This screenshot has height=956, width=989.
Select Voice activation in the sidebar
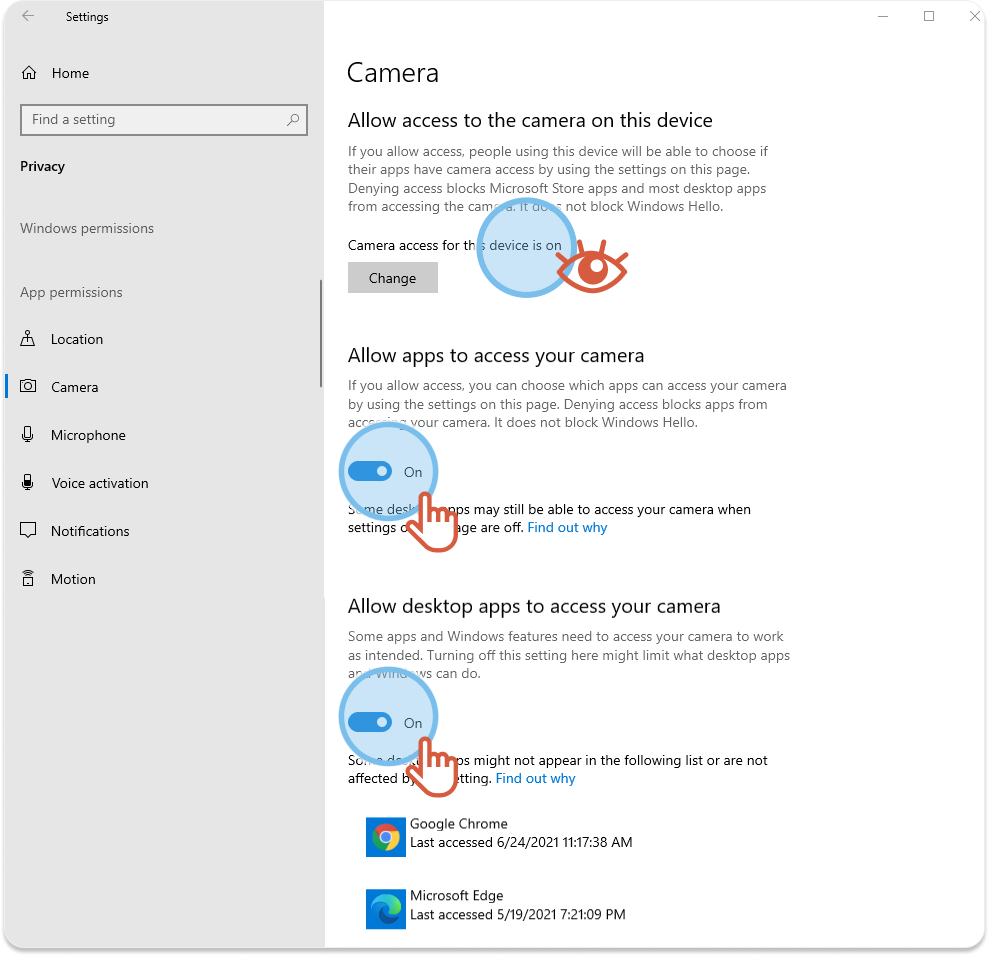(x=99, y=483)
